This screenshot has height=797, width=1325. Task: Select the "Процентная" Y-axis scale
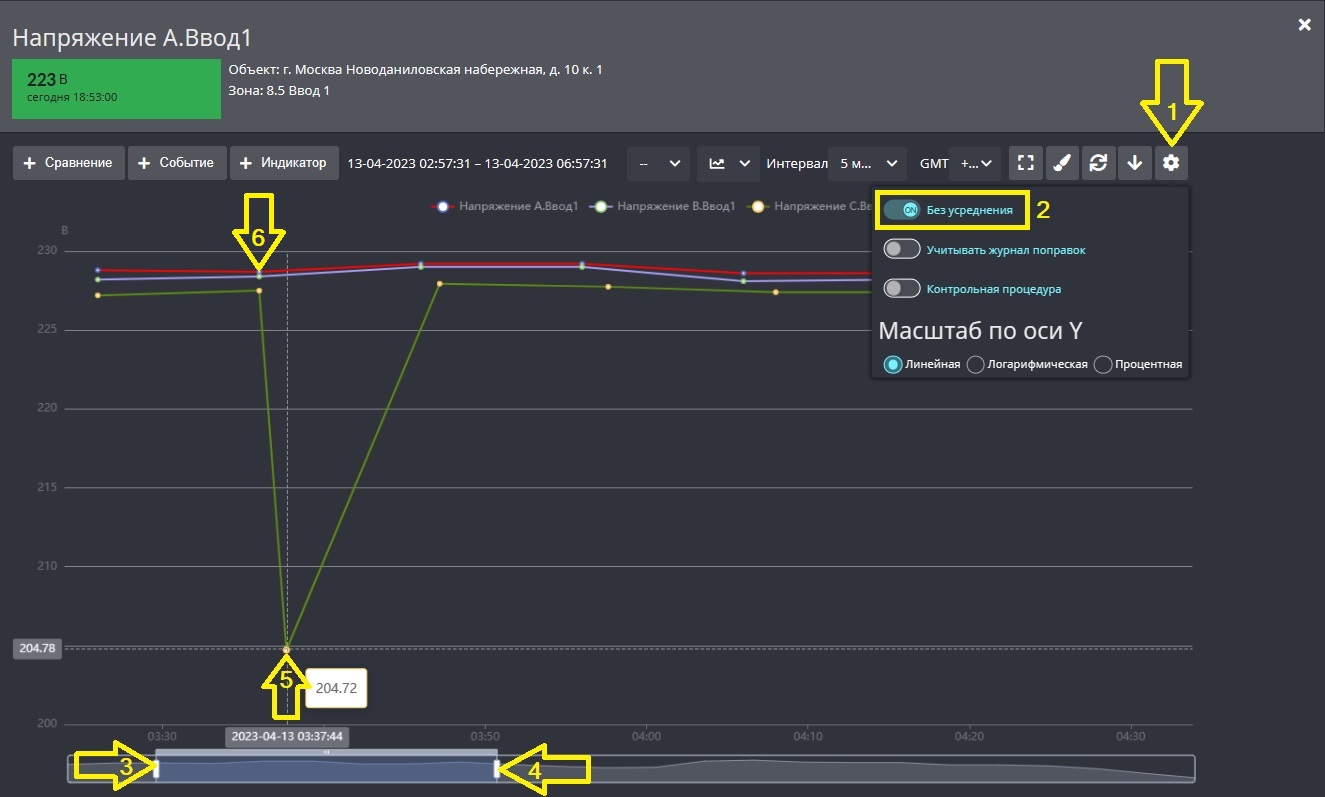pos(1103,364)
